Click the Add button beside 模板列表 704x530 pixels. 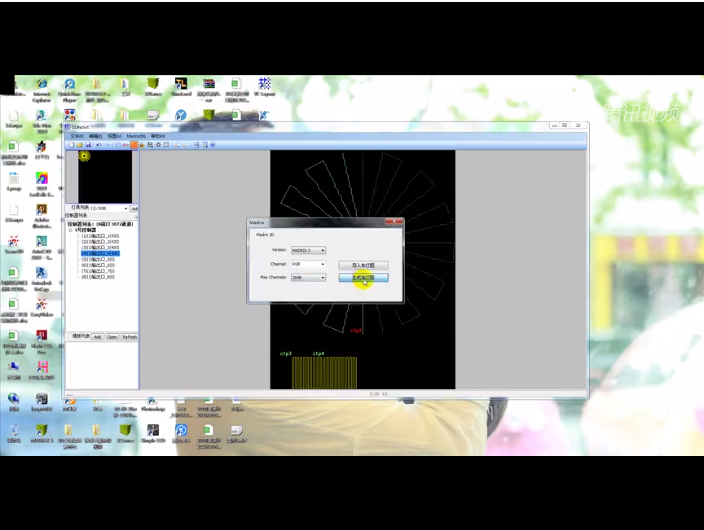(97, 337)
